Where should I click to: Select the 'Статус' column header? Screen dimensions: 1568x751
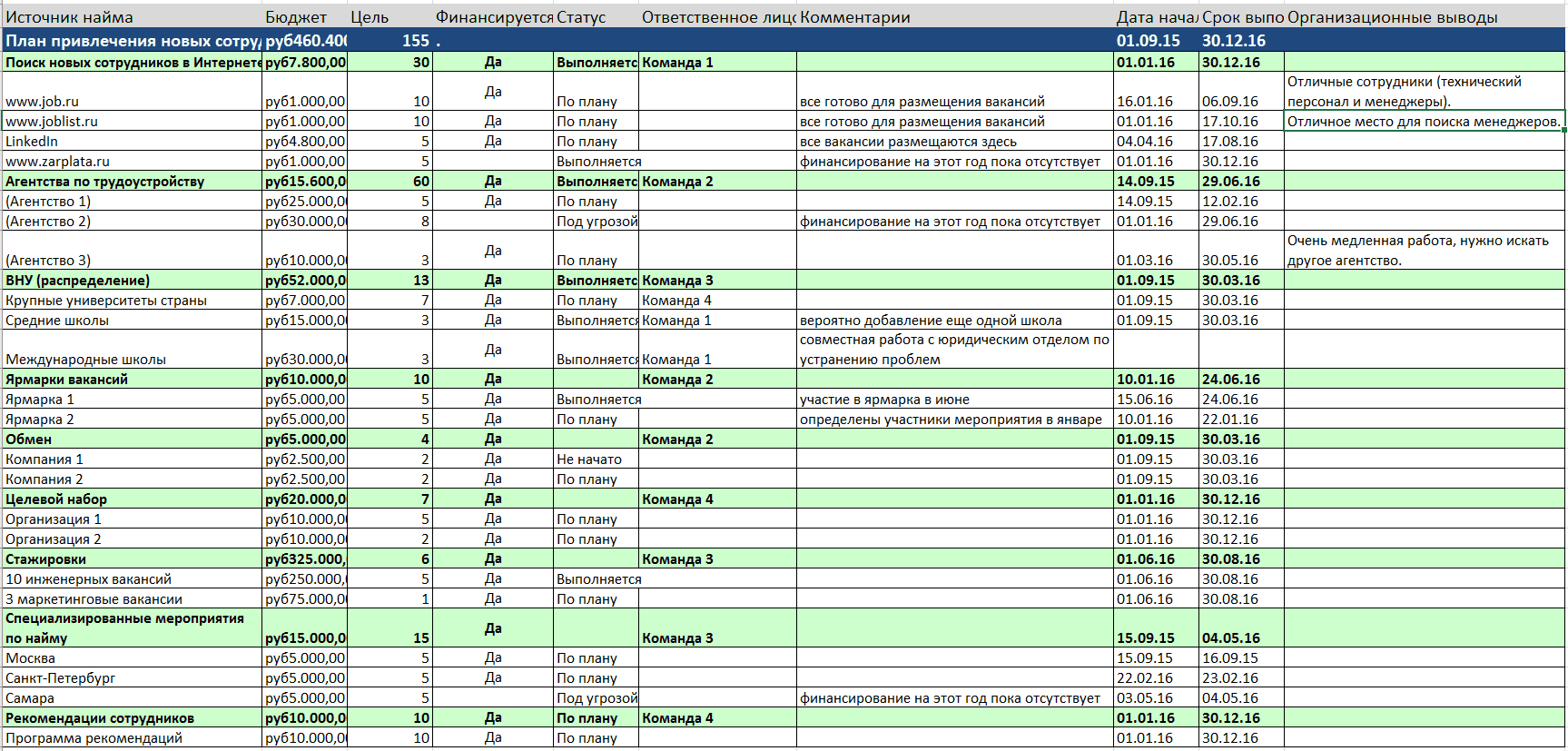pos(596,17)
